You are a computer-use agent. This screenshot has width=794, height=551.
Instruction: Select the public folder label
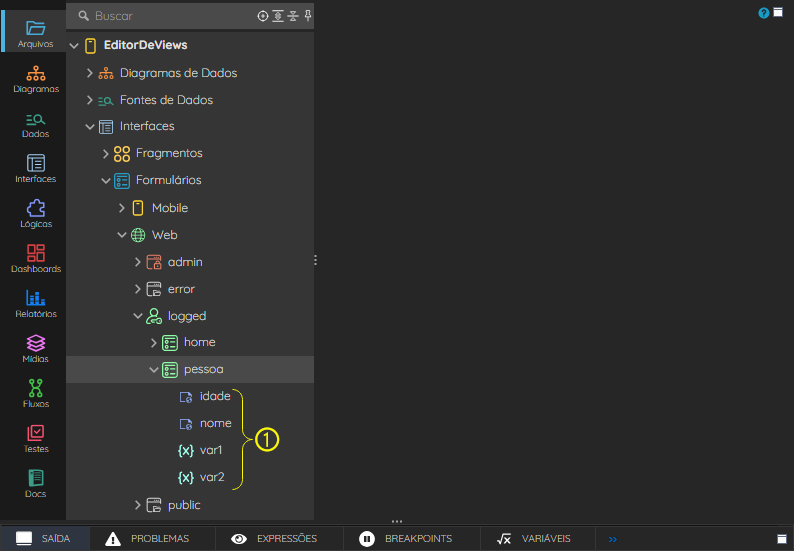(184, 505)
